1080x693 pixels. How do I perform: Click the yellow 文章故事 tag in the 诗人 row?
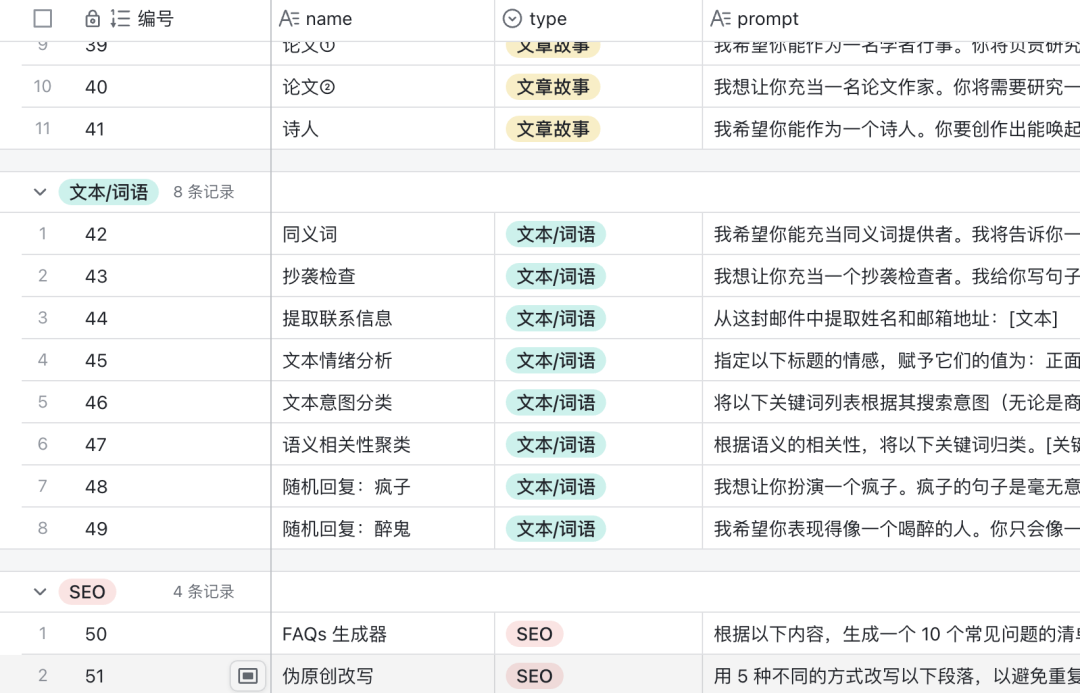pos(552,129)
